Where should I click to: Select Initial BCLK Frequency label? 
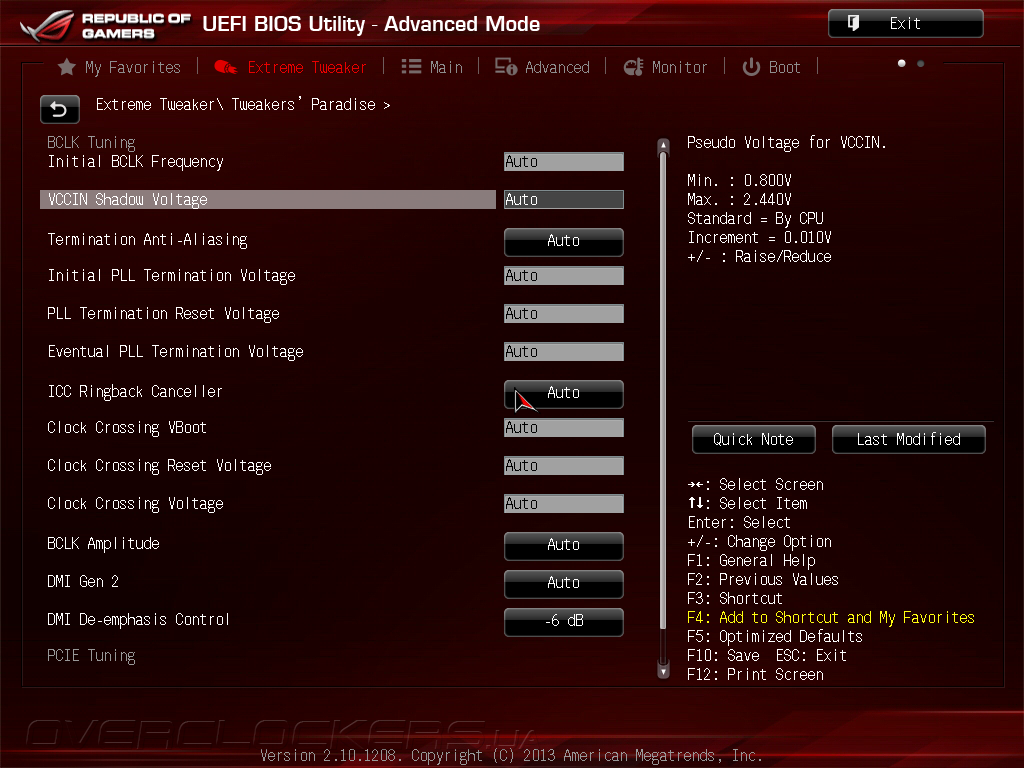pos(135,162)
